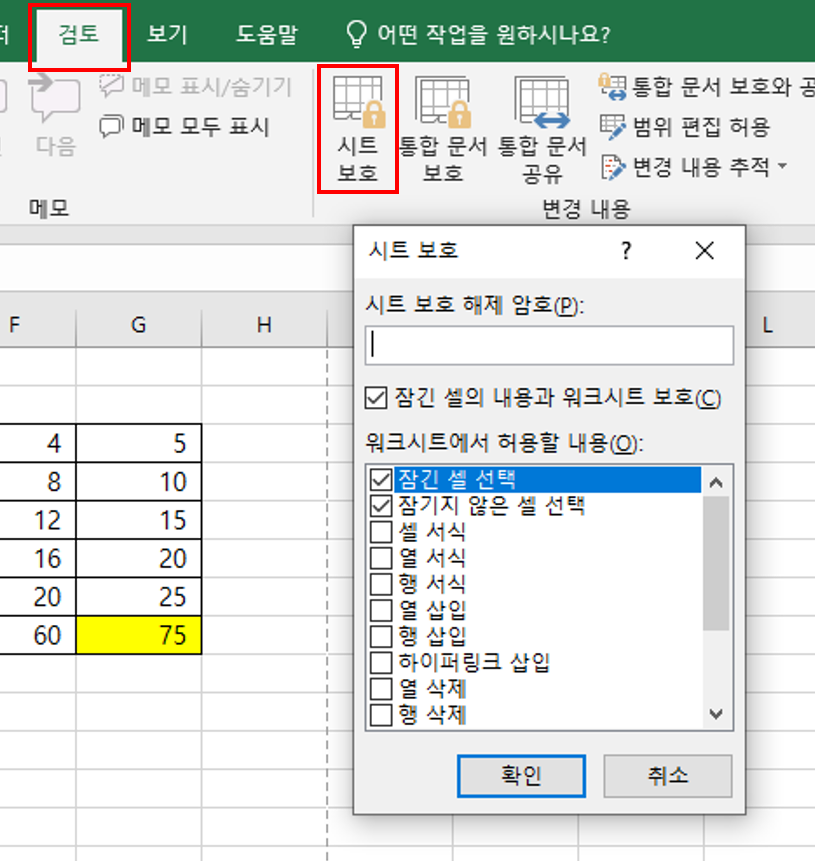Select cell with value 10
This screenshot has width=815, height=861.
[x=138, y=481]
